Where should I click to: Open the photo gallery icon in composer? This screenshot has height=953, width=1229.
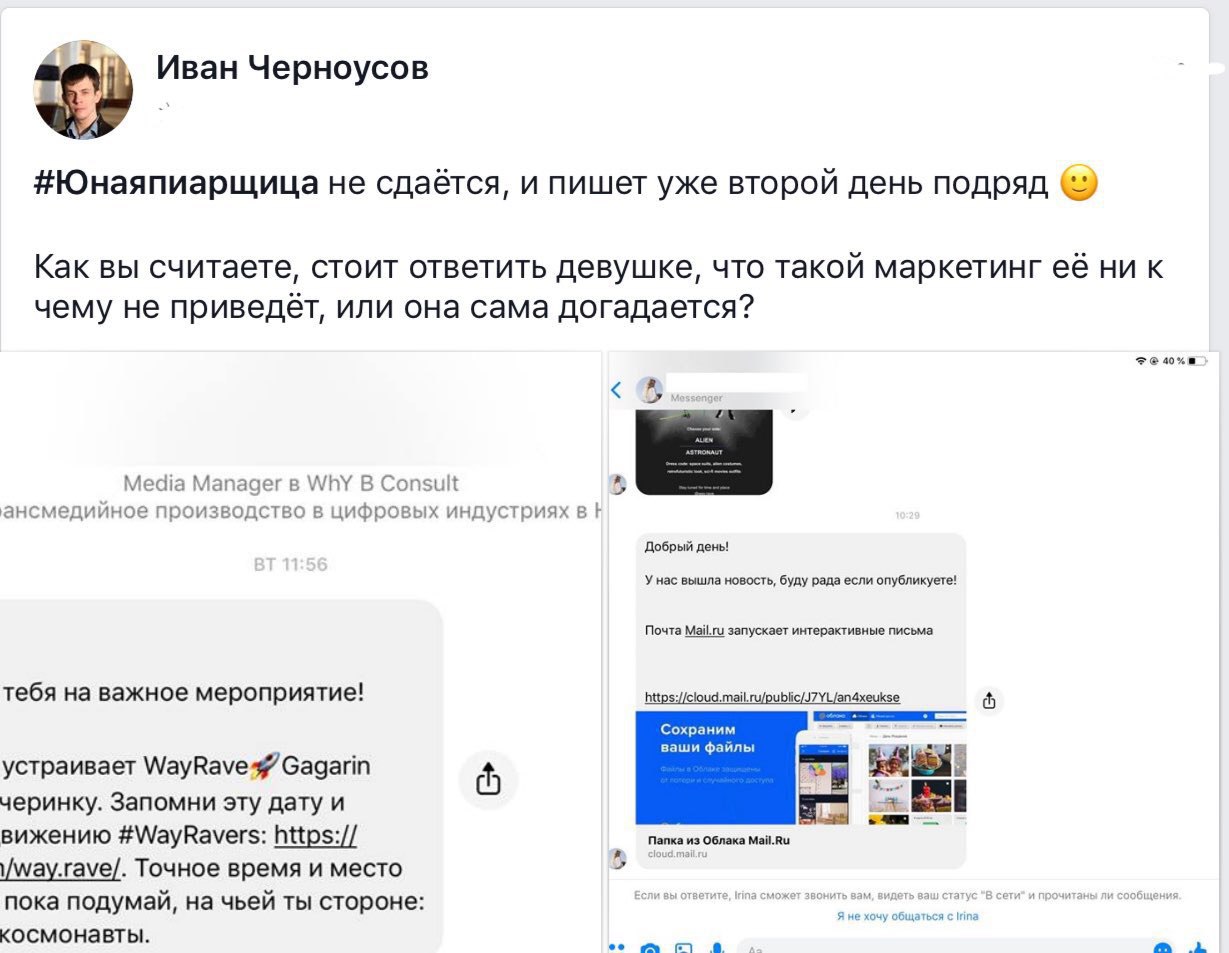[x=684, y=949]
